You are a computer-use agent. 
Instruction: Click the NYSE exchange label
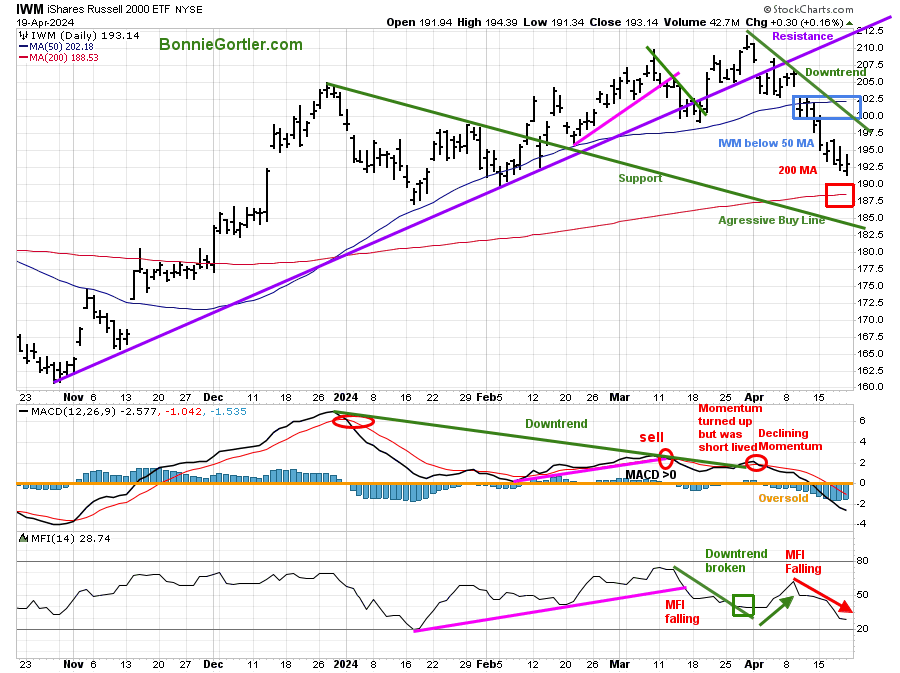[x=189, y=10]
